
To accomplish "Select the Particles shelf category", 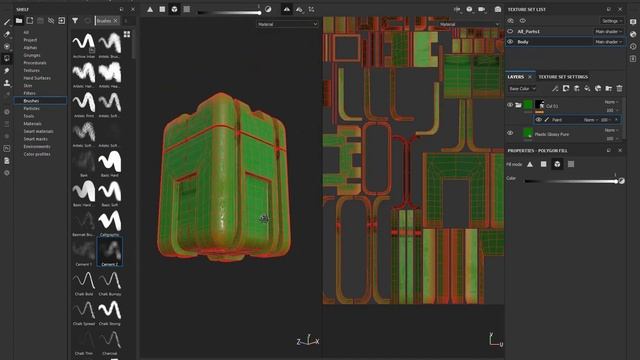I will pyautogui.click(x=31, y=109).
